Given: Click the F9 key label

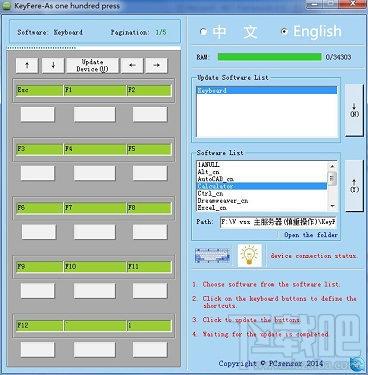Looking at the screenshot, I should click(x=40, y=267).
